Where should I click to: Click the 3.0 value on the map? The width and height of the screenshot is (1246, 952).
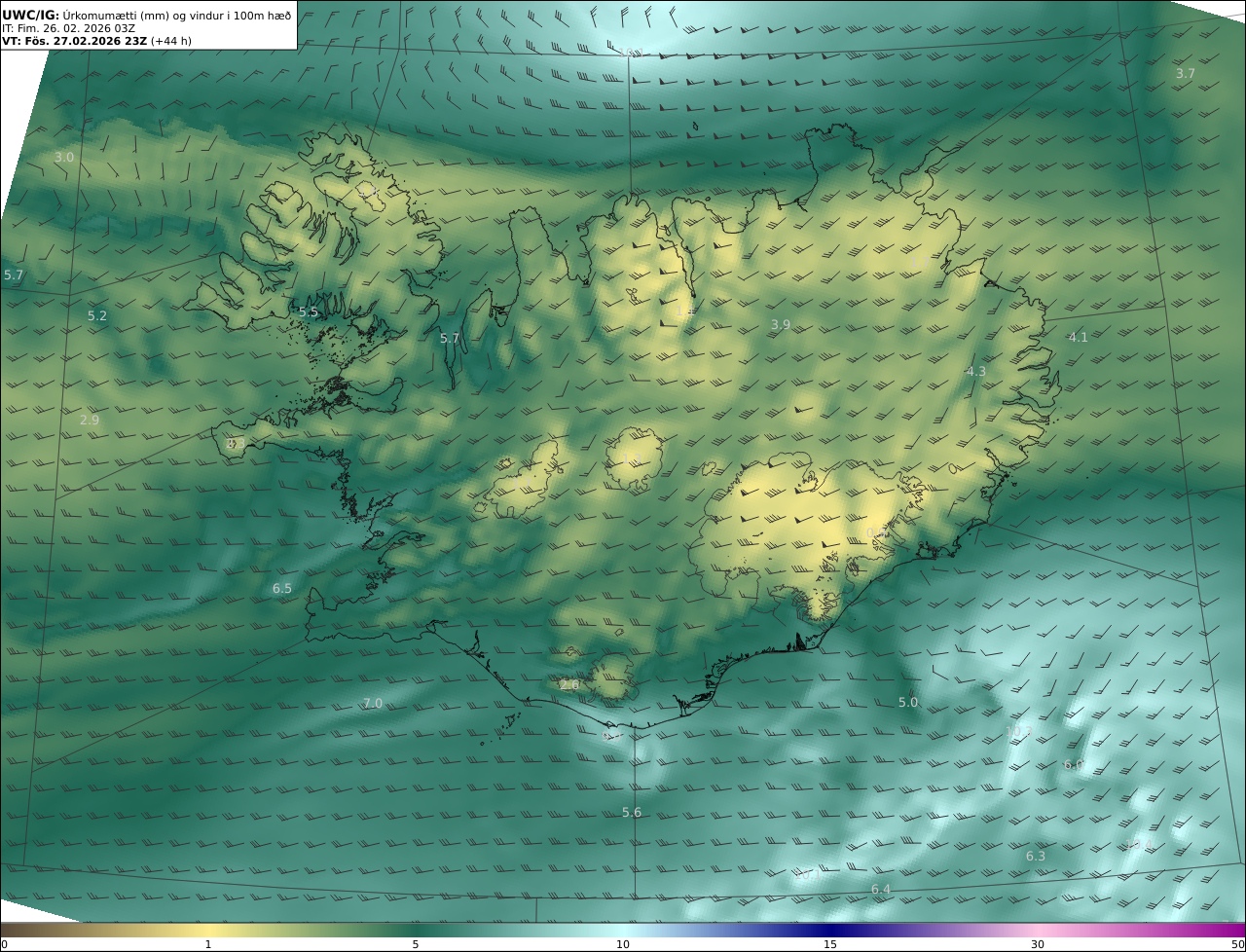[x=64, y=157]
